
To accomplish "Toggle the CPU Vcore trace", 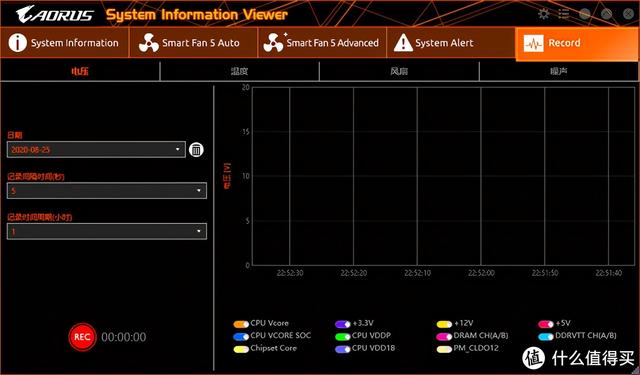I will tap(241, 324).
